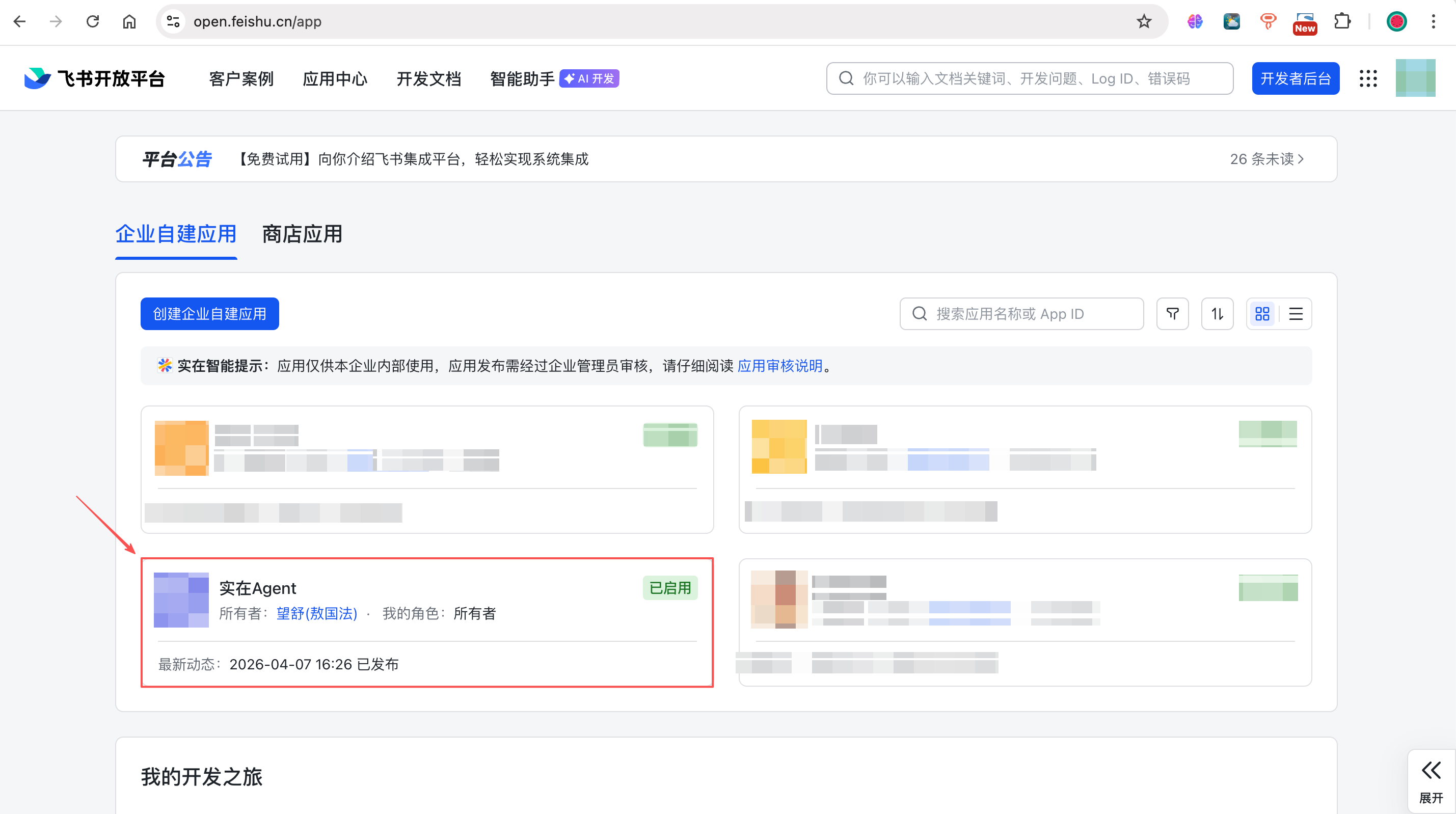Open the brain extension icon
The height and width of the screenshot is (814, 1456).
(1195, 21)
